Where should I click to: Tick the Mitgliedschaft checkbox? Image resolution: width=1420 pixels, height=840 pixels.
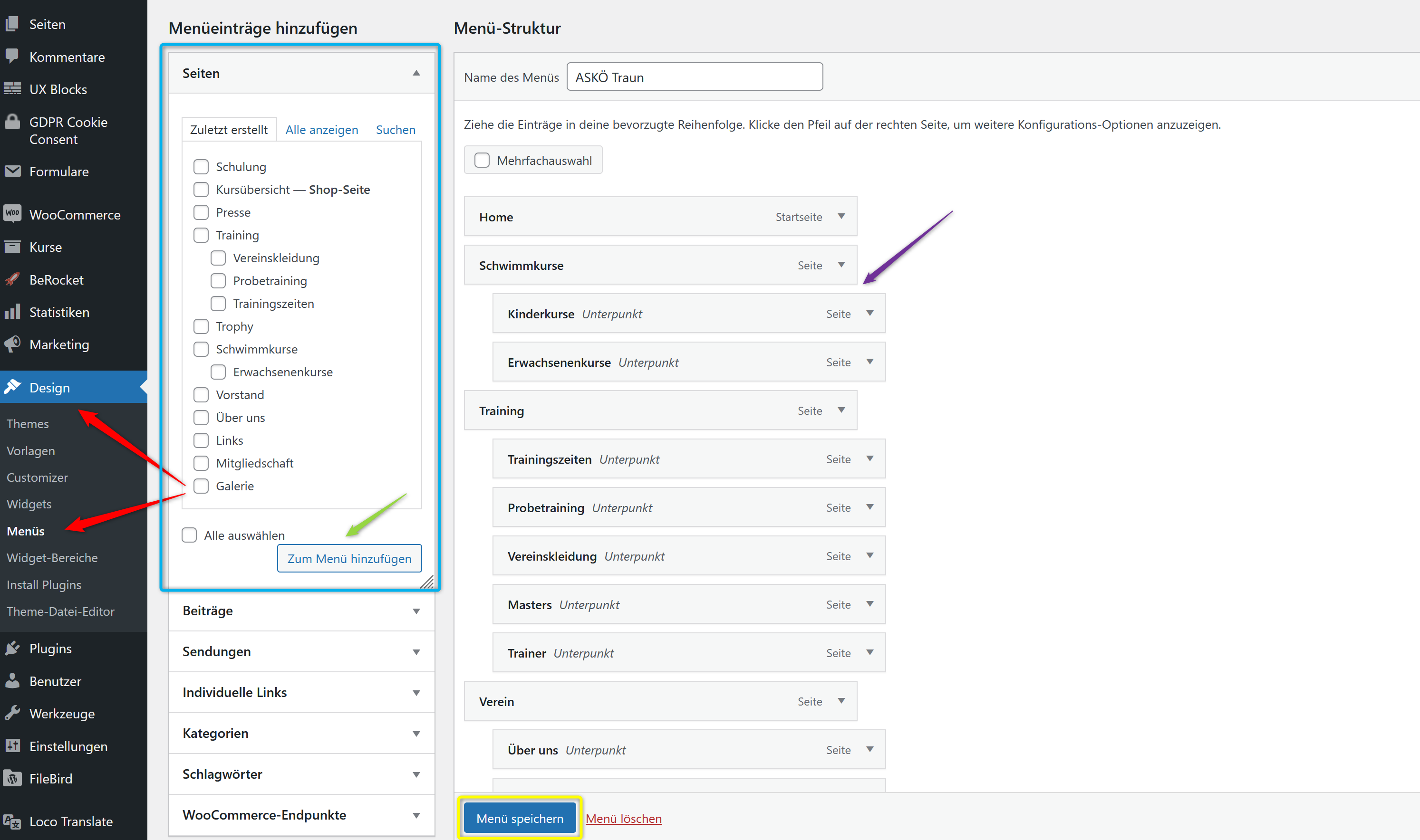pos(201,463)
